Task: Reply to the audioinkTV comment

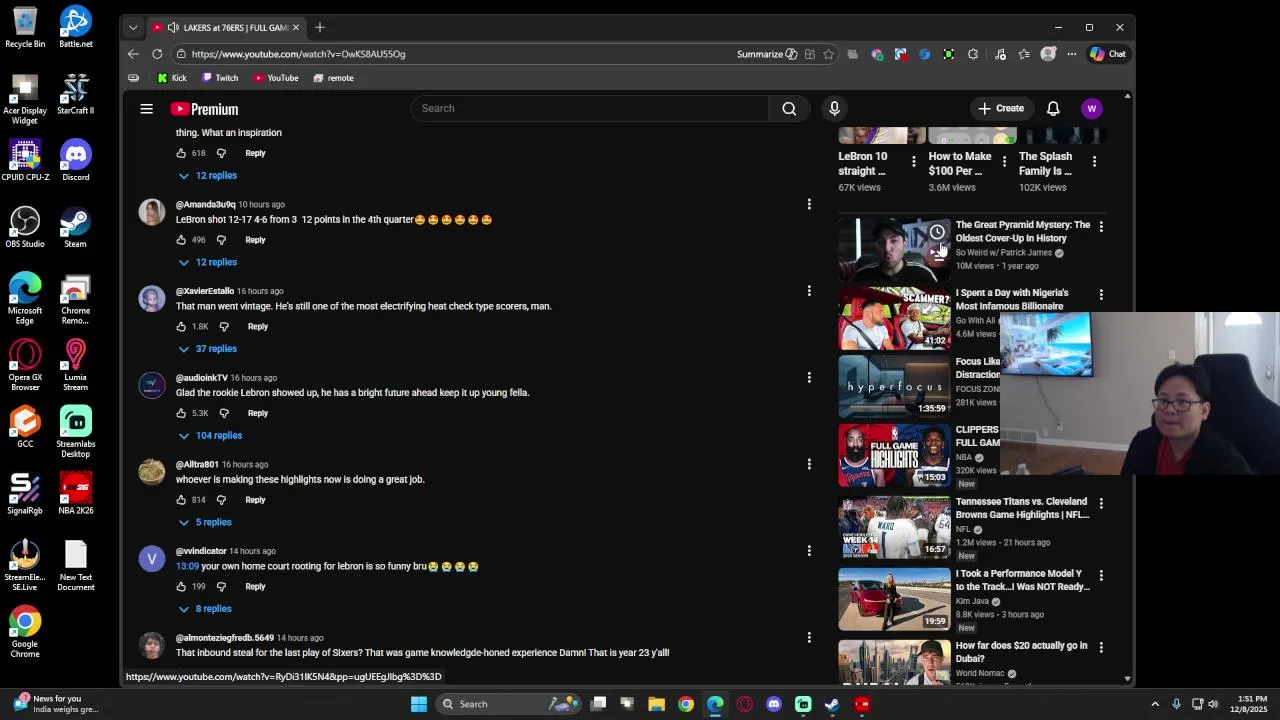Action: pyautogui.click(x=257, y=413)
